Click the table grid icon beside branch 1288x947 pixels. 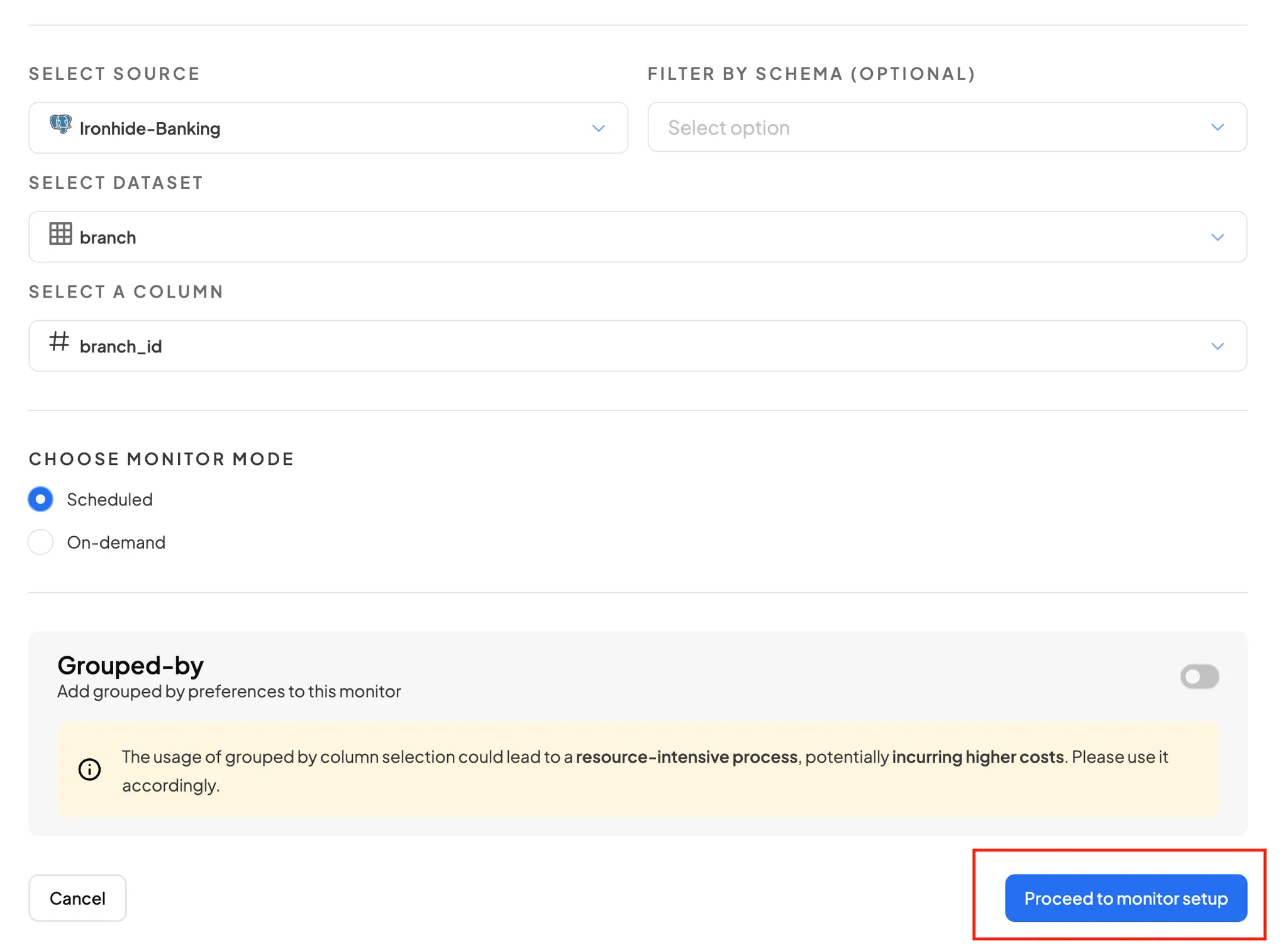[60, 234]
